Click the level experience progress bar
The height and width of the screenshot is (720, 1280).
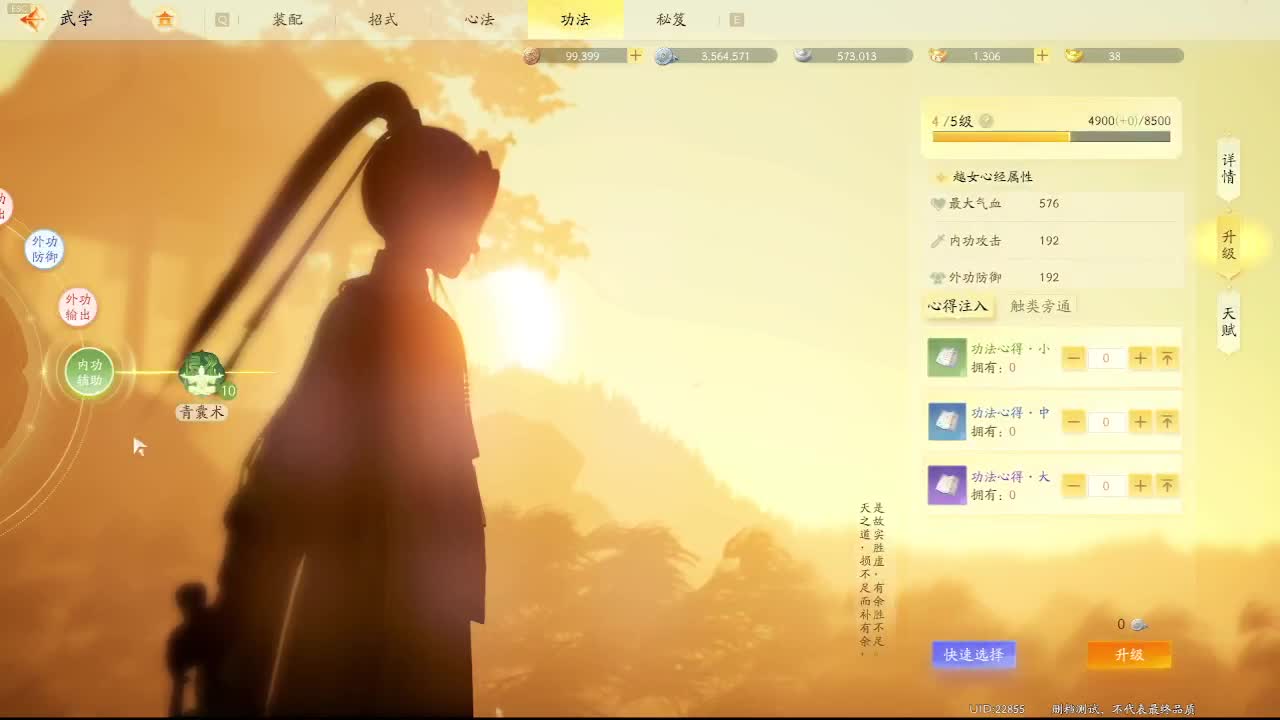coord(1051,137)
